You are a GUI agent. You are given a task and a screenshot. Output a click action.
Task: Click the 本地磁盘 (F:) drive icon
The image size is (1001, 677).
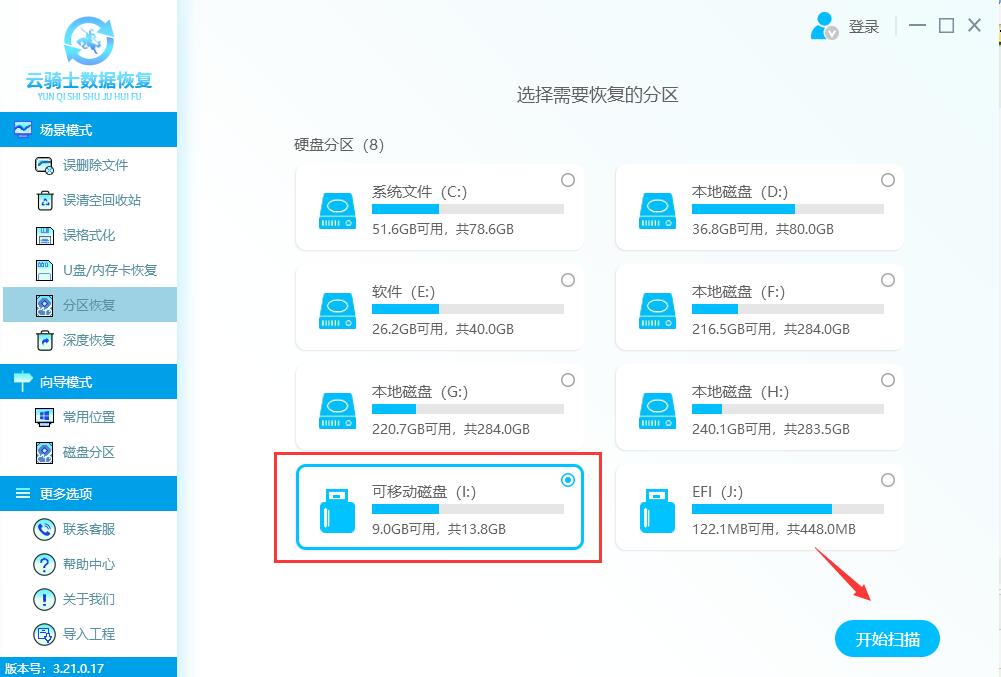point(657,310)
